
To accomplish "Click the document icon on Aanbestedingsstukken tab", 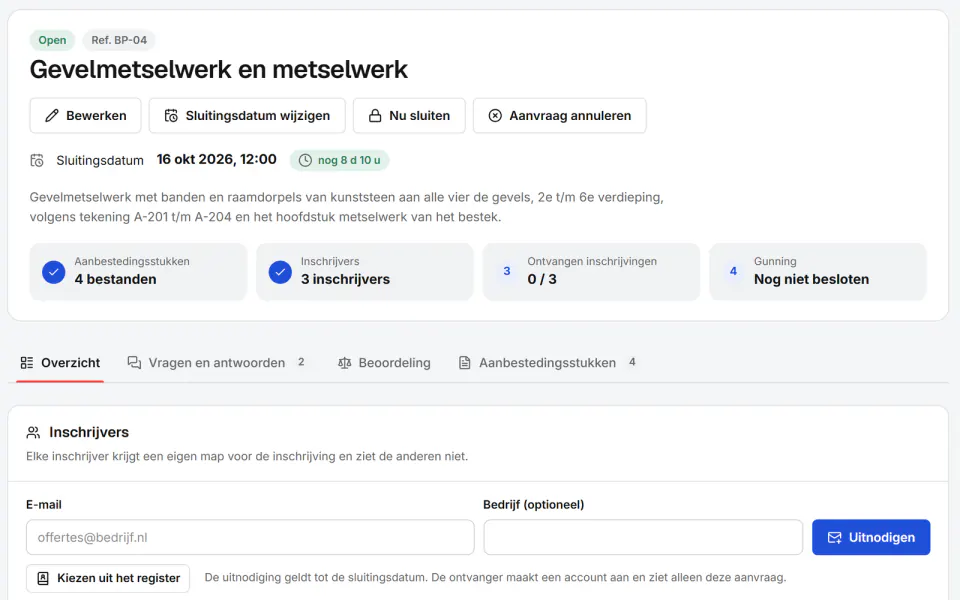I will click(465, 362).
